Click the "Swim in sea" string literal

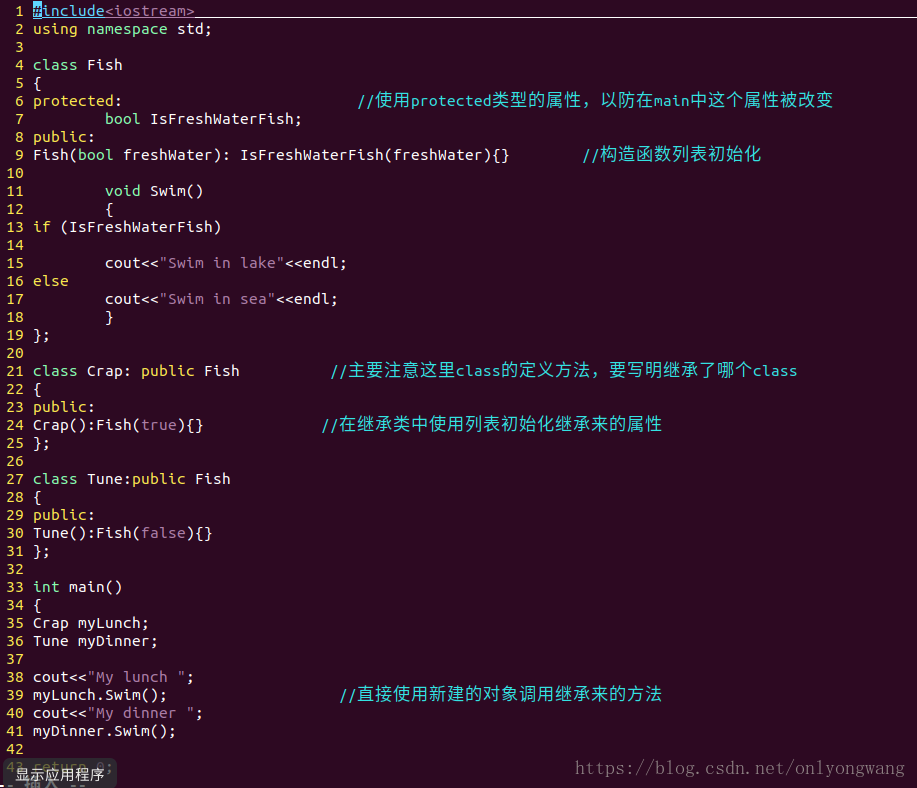218,299
